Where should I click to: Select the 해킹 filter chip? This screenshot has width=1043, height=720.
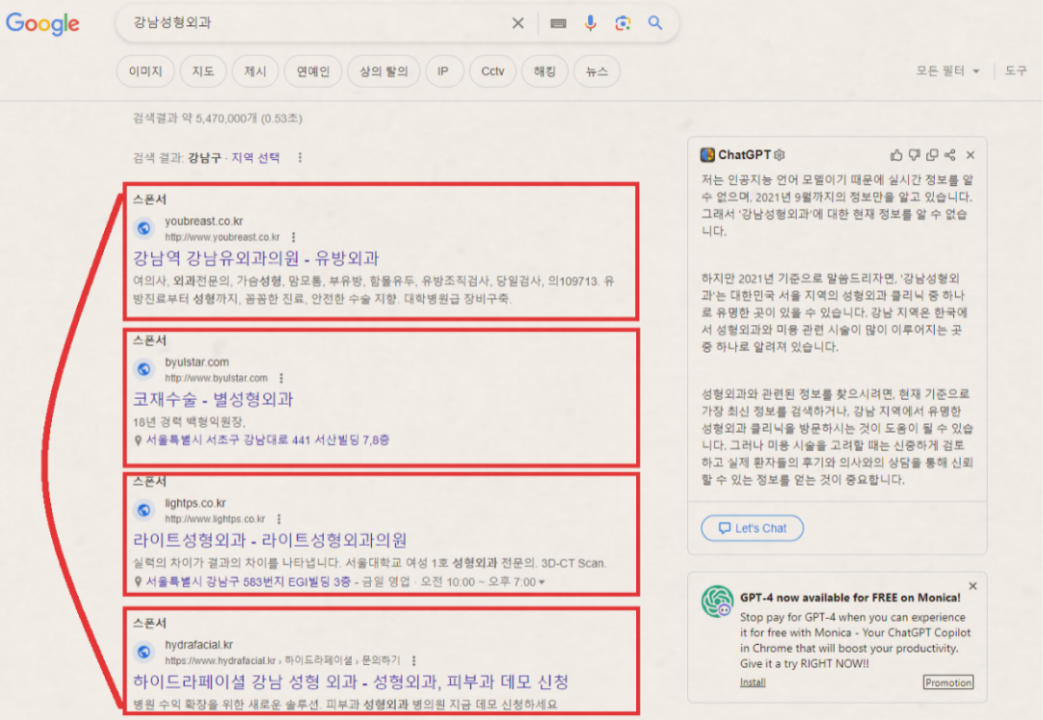[x=544, y=71]
